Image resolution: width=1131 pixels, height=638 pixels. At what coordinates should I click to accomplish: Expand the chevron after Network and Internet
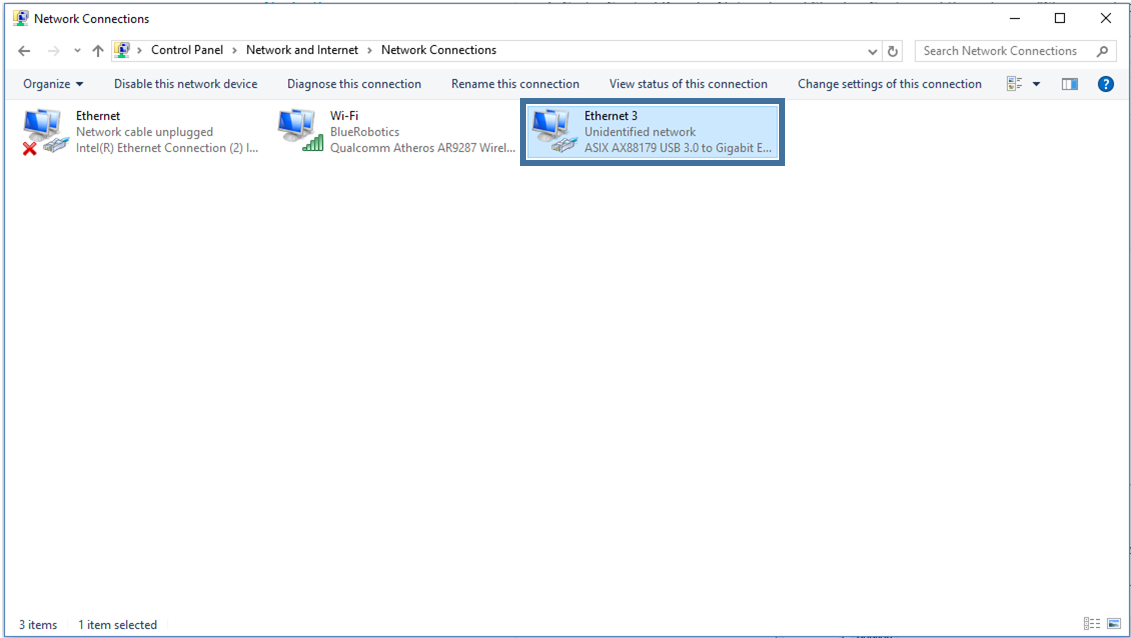369,50
